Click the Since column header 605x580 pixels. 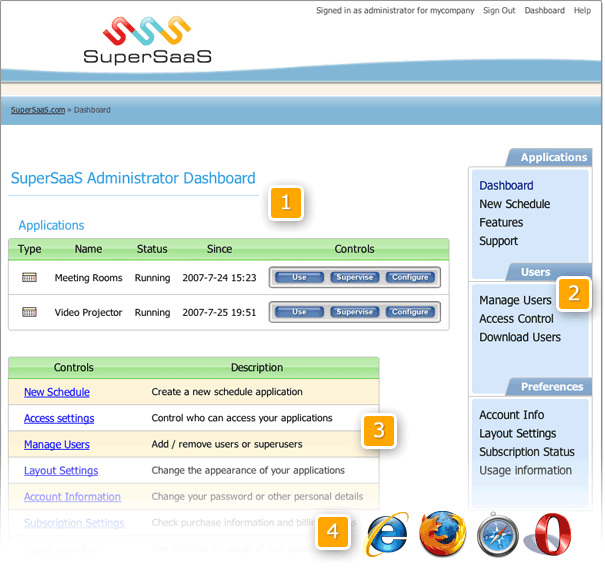coord(219,249)
